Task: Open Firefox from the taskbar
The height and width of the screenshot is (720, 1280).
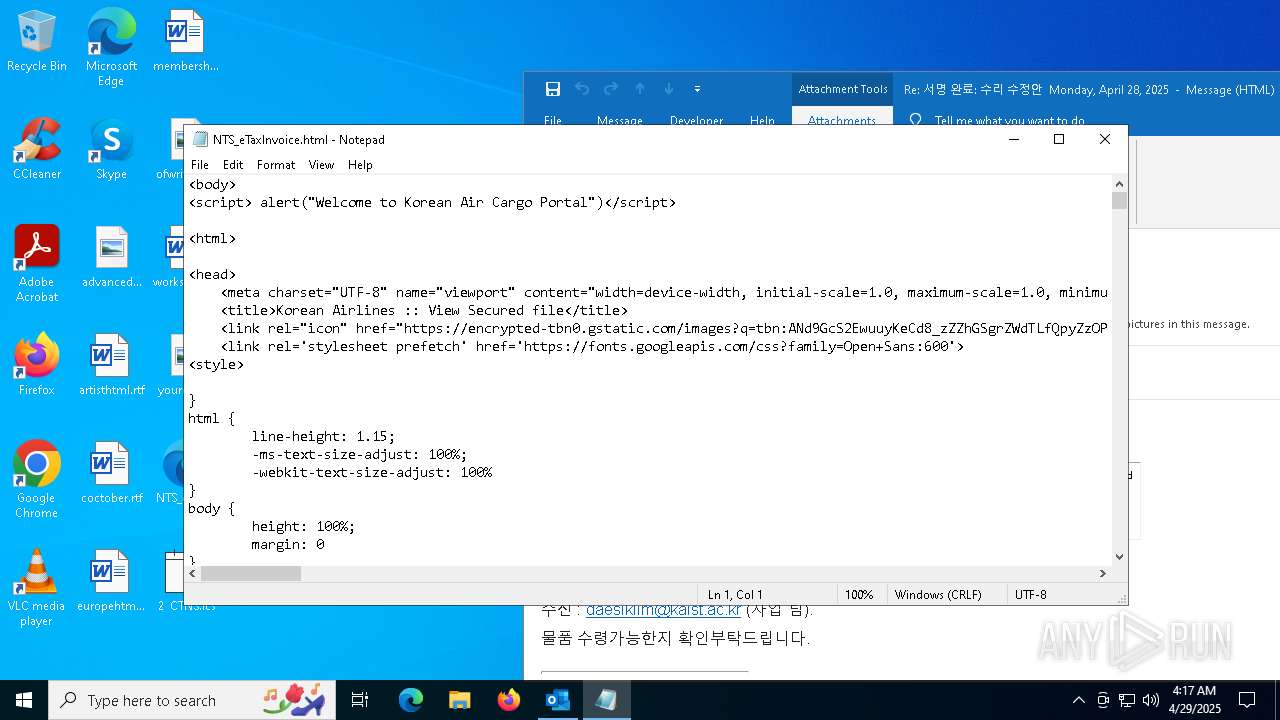Action: tap(509, 700)
